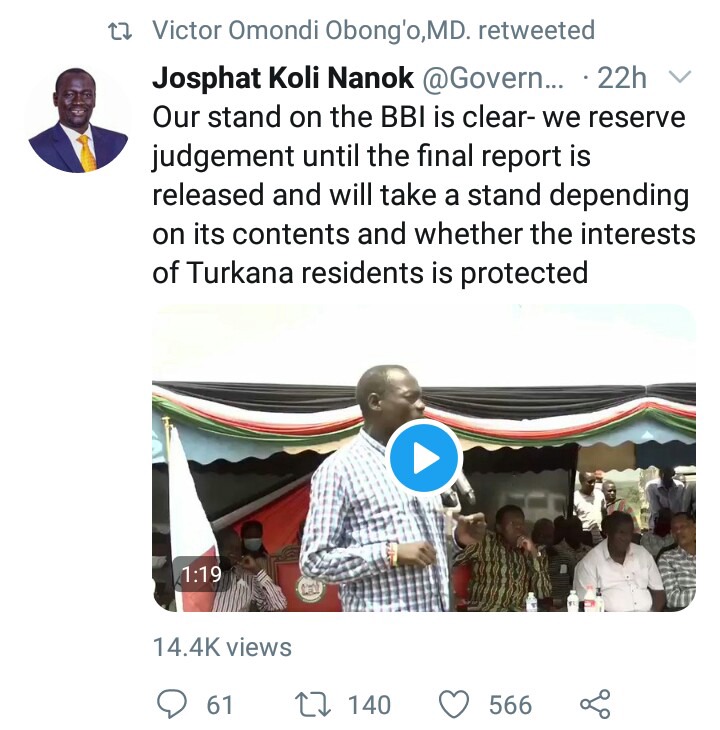Share the tweet via the share icon
Image resolution: width=720 pixels, height=730 pixels.
tap(596, 704)
